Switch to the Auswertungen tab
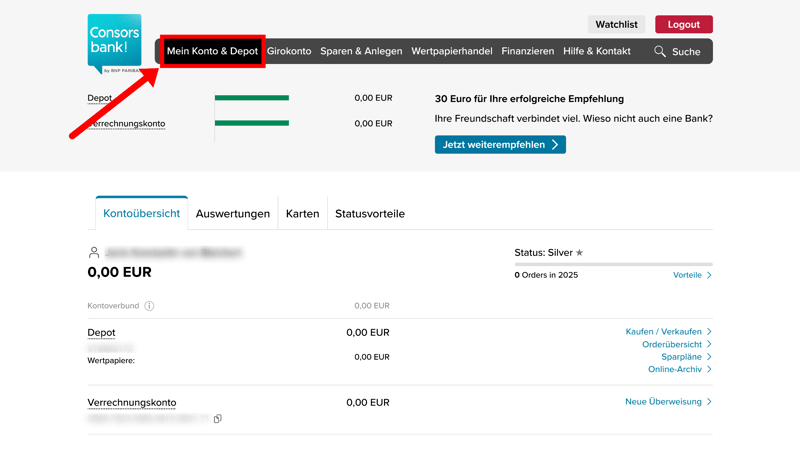 [x=232, y=214]
